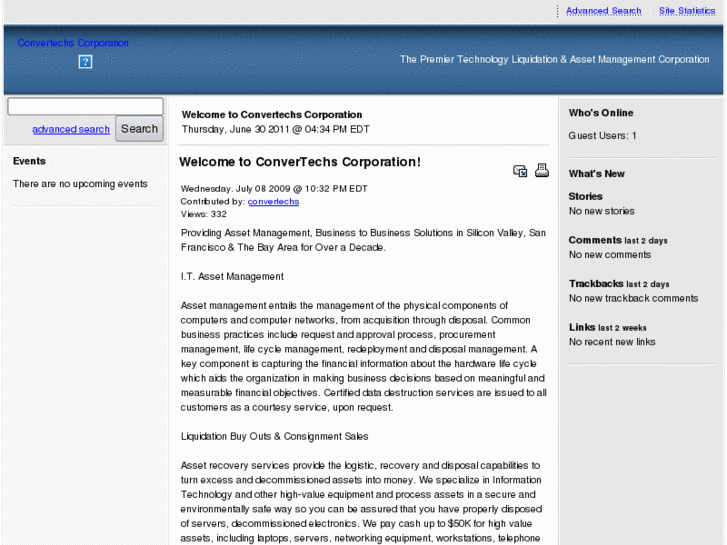
Task: Focus the search text field
Action: [x=85, y=106]
